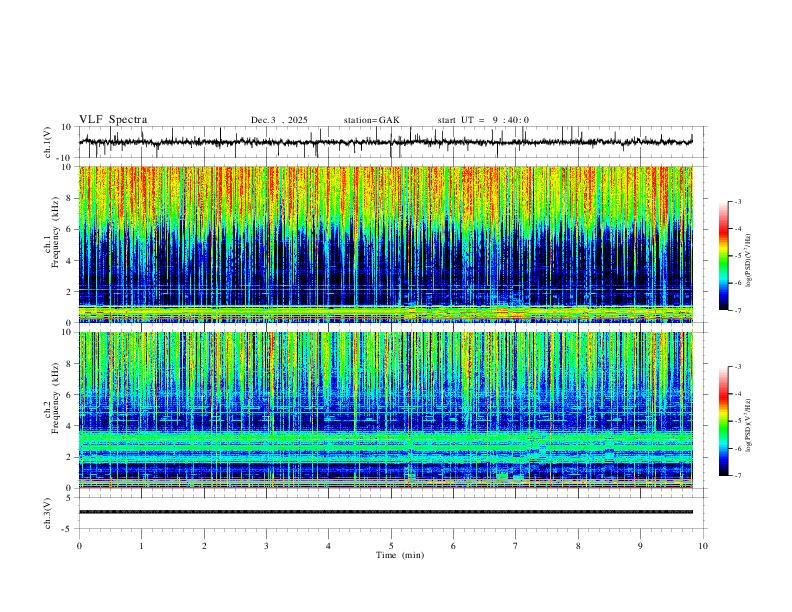Click the "-7" tick on ch.1 colorbar

[x=737, y=310]
